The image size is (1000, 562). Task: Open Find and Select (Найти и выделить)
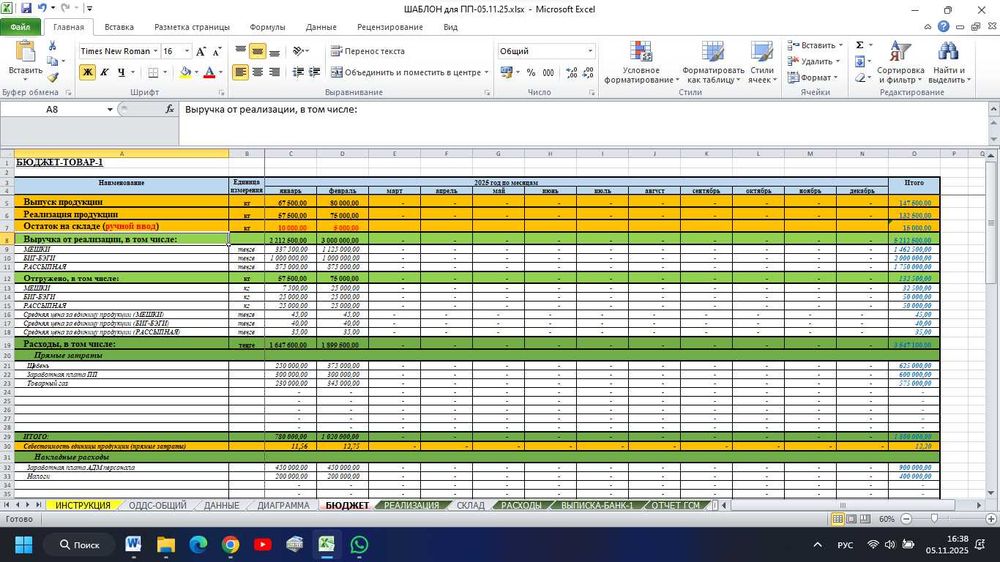tap(948, 62)
